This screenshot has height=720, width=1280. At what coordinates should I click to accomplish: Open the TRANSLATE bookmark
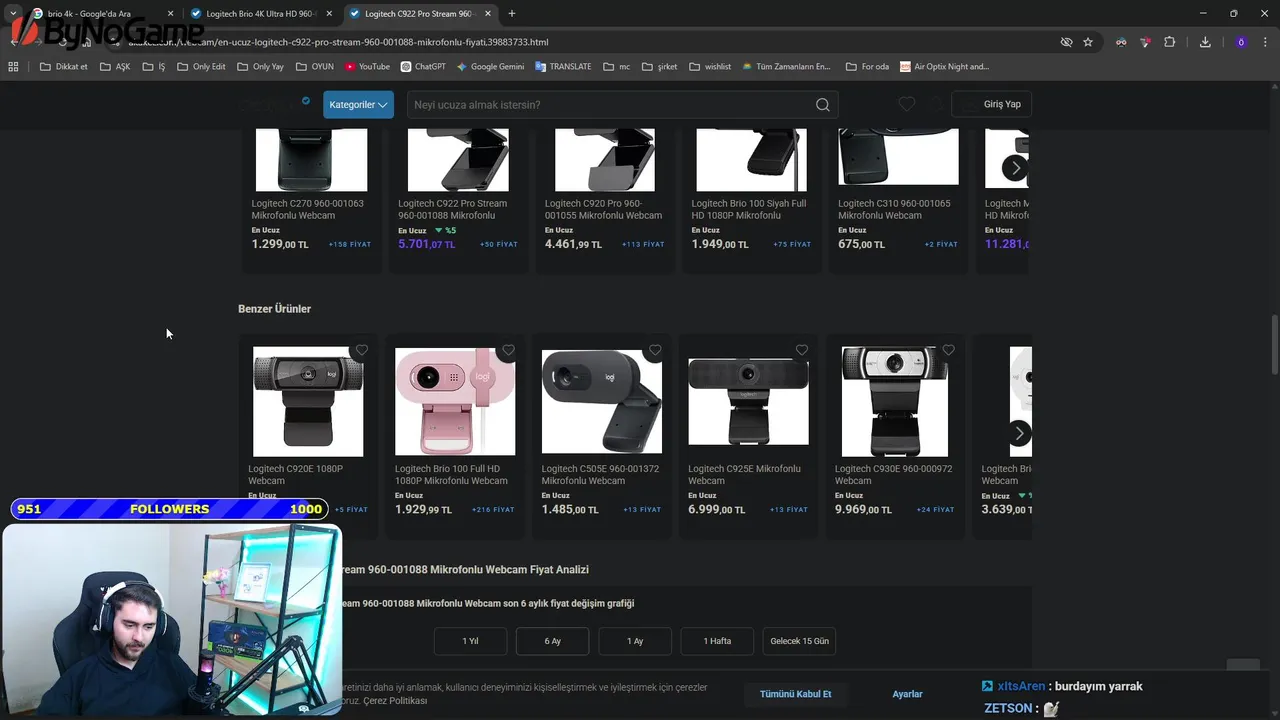[563, 67]
